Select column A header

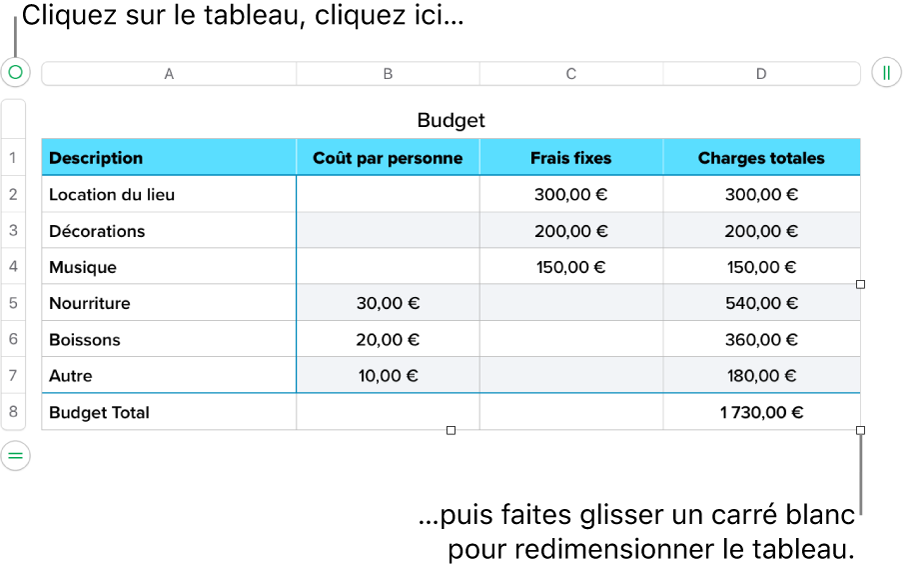(x=169, y=73)
